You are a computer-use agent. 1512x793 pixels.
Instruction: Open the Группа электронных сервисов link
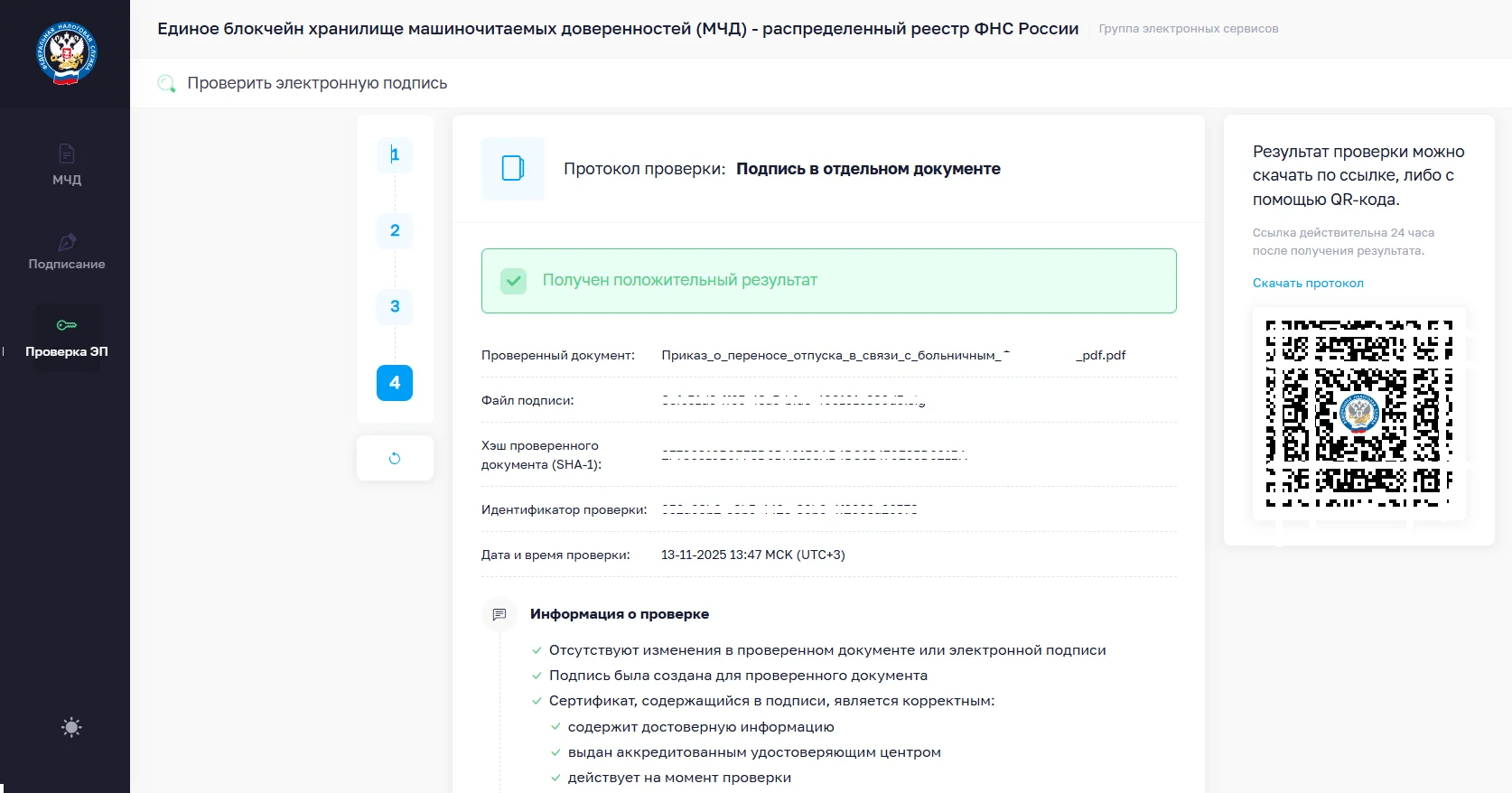[1188, 29]
